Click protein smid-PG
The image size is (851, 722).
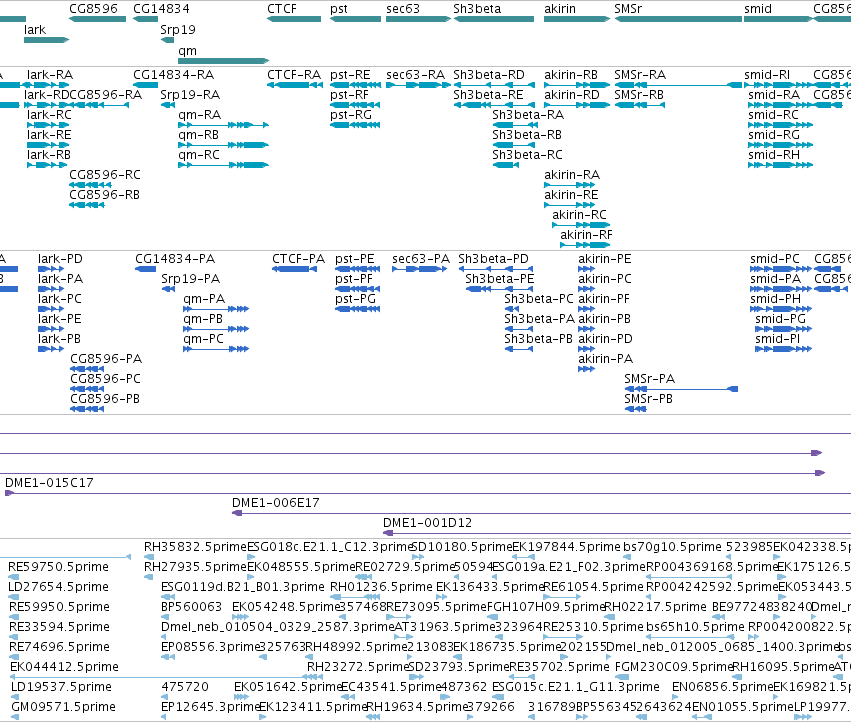[780, 319]
